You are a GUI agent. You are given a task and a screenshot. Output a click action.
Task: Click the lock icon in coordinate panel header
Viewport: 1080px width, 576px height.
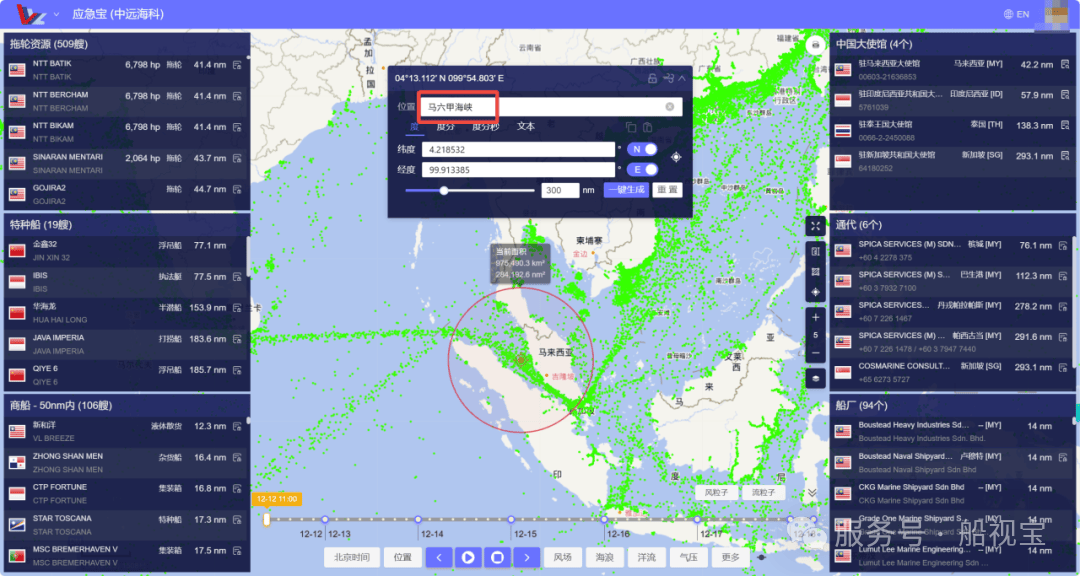[x=652, y=78]
